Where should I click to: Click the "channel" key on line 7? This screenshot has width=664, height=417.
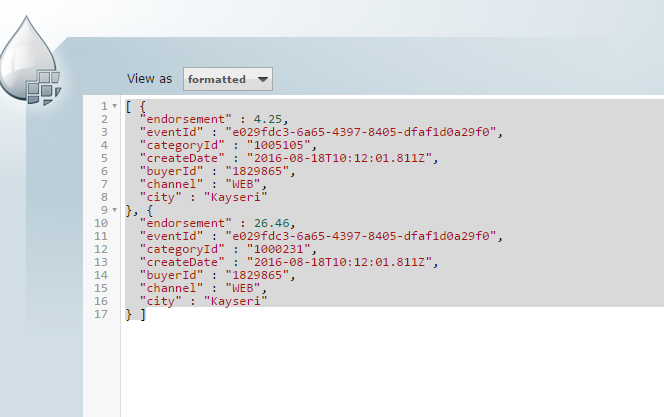pos(171,184)
